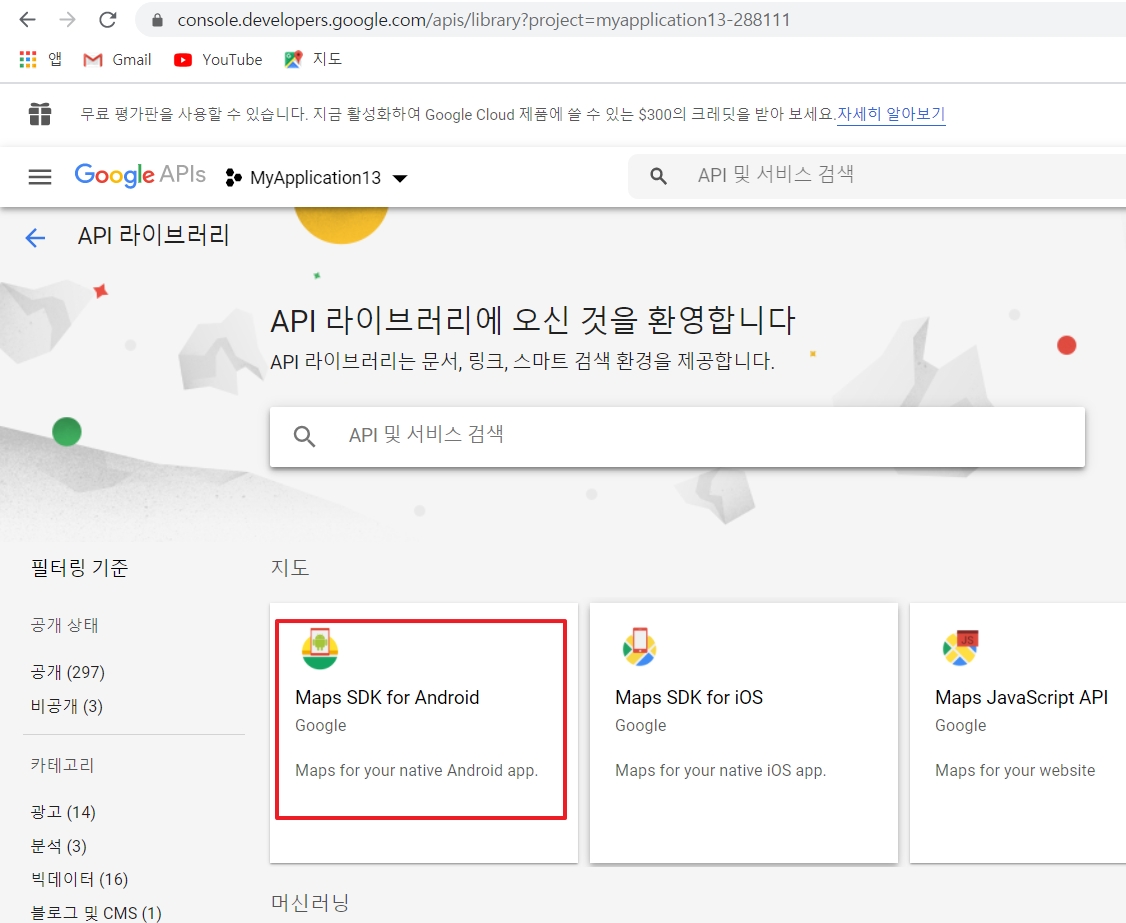Select the address bar URL

[x=483, y=20]
